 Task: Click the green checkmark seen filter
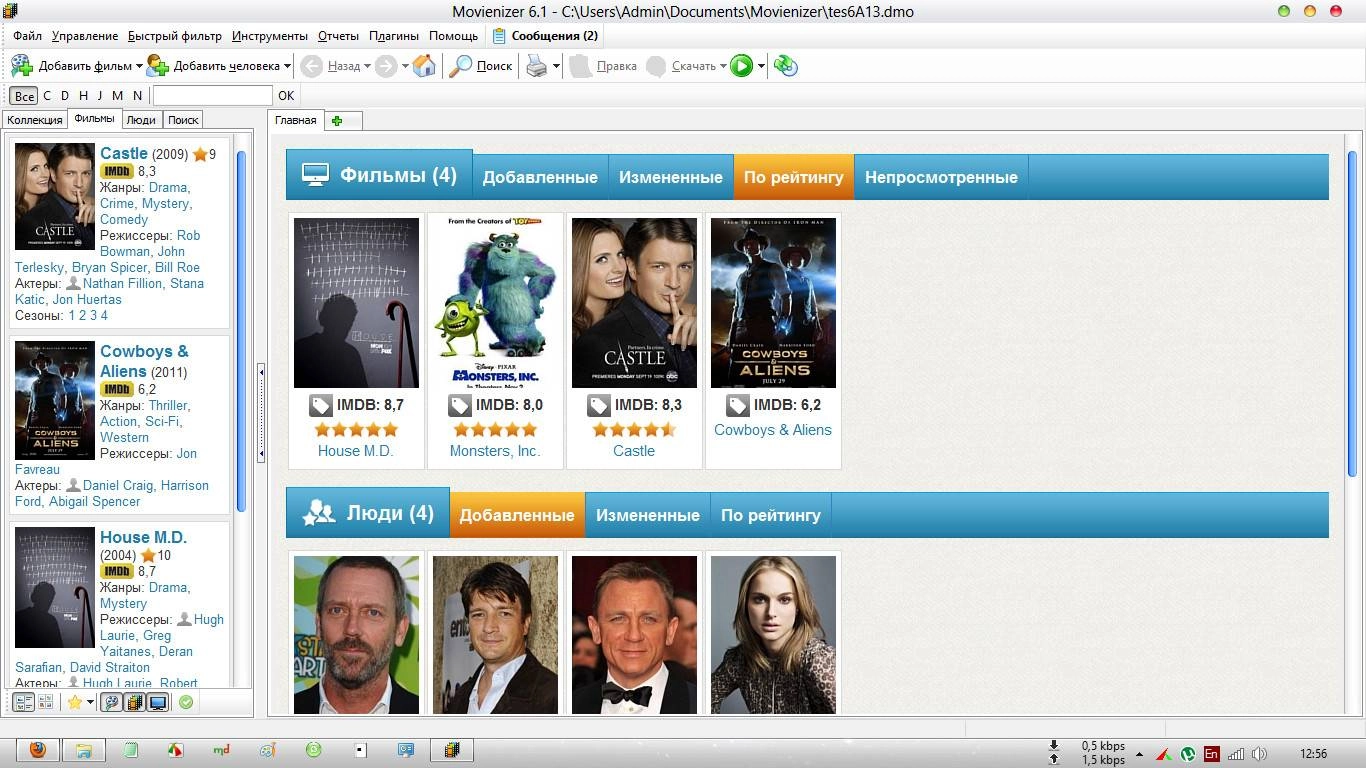(185, 702)
